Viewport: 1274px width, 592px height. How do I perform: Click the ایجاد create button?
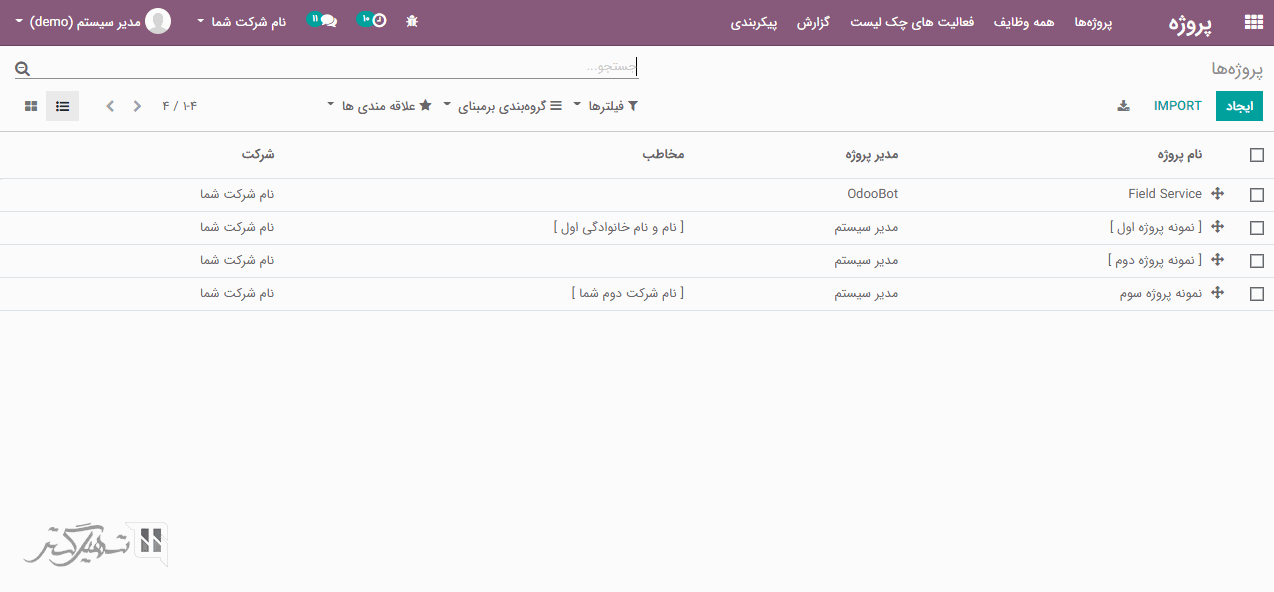coord(1239,106)
